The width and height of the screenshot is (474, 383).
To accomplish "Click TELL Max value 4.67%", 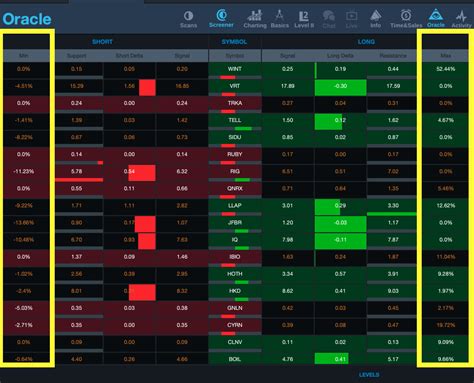I will tap(446, 120).
